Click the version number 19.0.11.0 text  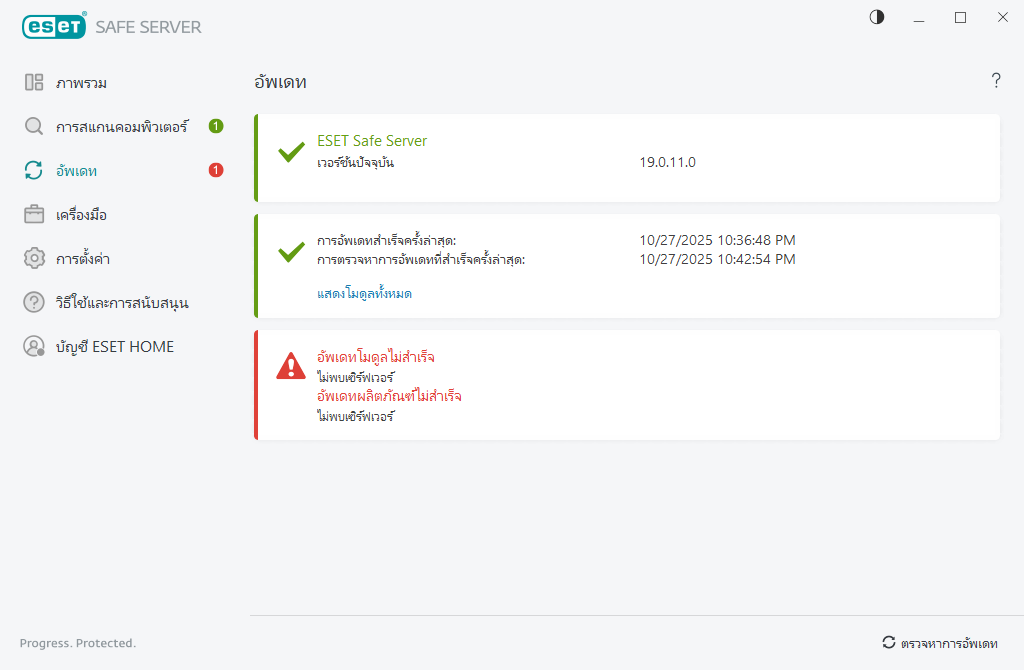(x=666, y=161)
